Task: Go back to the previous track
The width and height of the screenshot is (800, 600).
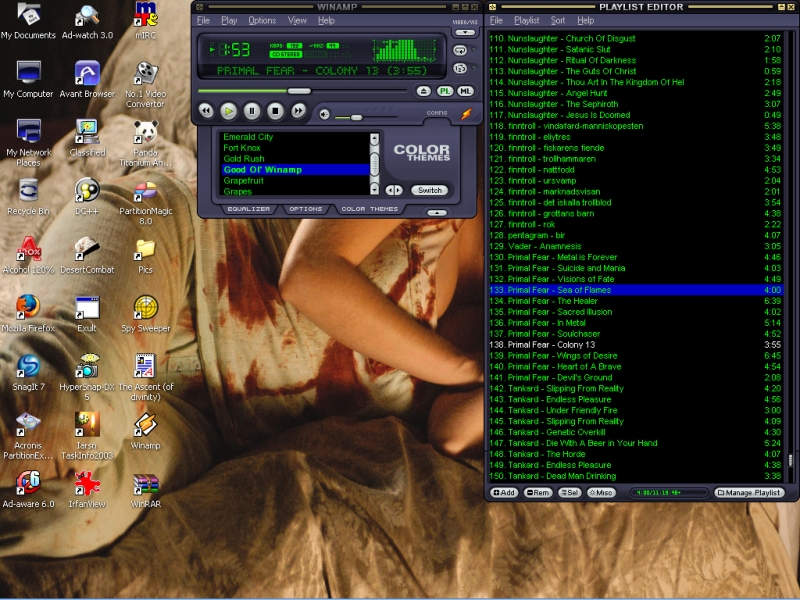Action: 206,111
